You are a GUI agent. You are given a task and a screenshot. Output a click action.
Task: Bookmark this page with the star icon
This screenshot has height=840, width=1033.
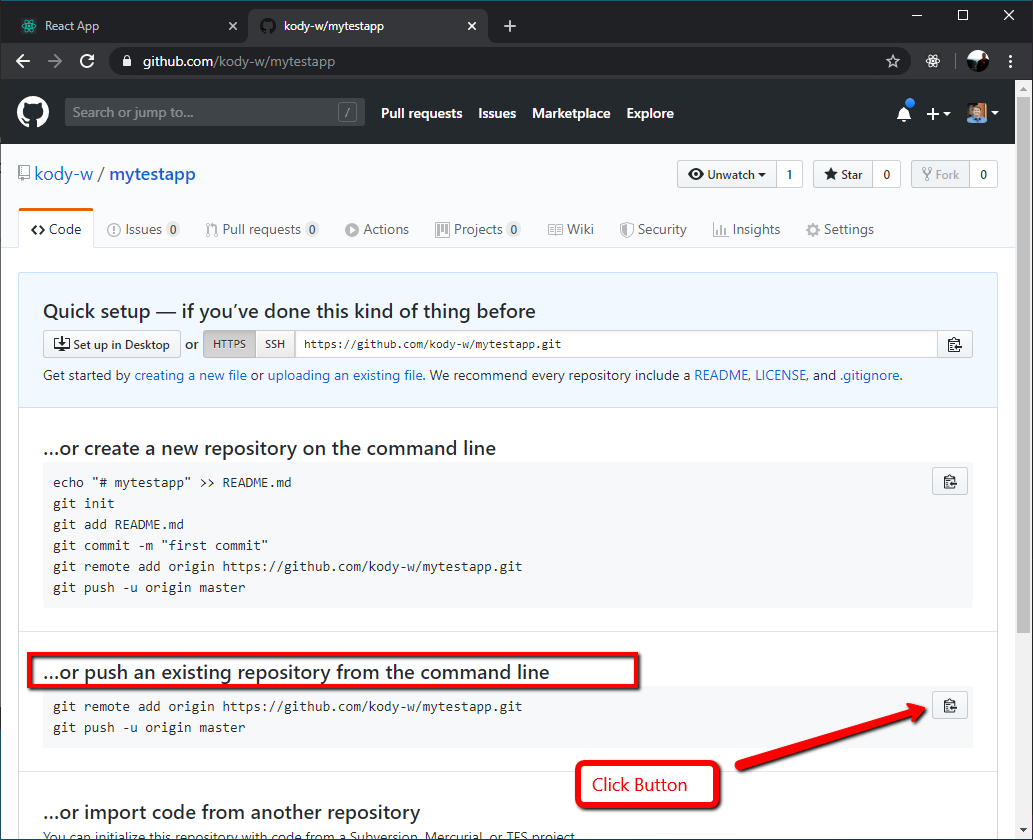[x=893, y=61]
